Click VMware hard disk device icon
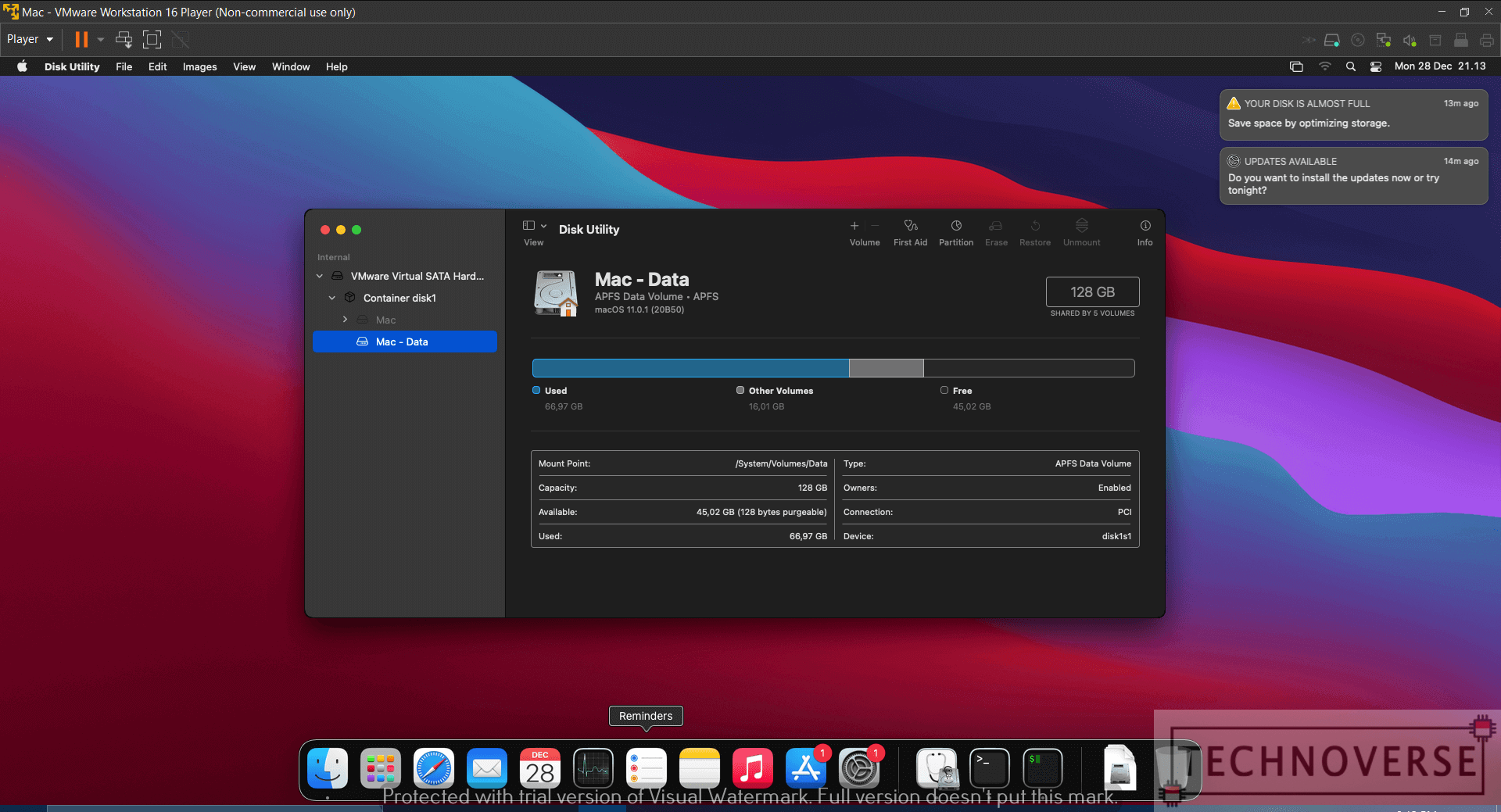1501x812 pixels. tap(1332, 40)
